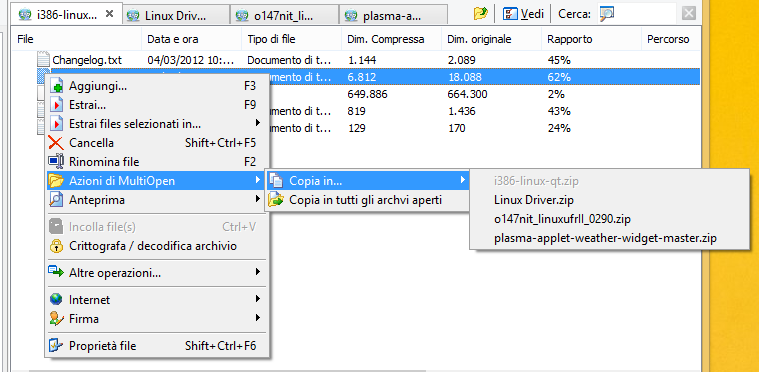
Task: Choose Crittografa / decodifica archivio
Action: [155, 246]
